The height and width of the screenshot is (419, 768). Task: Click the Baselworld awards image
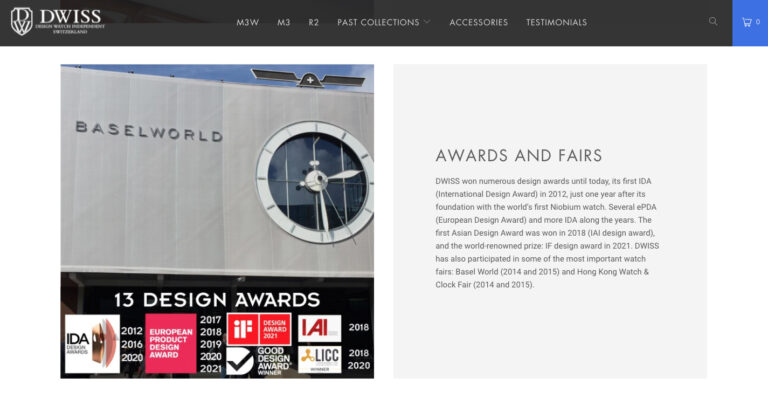pyautogui.click(x=217, y=221)
